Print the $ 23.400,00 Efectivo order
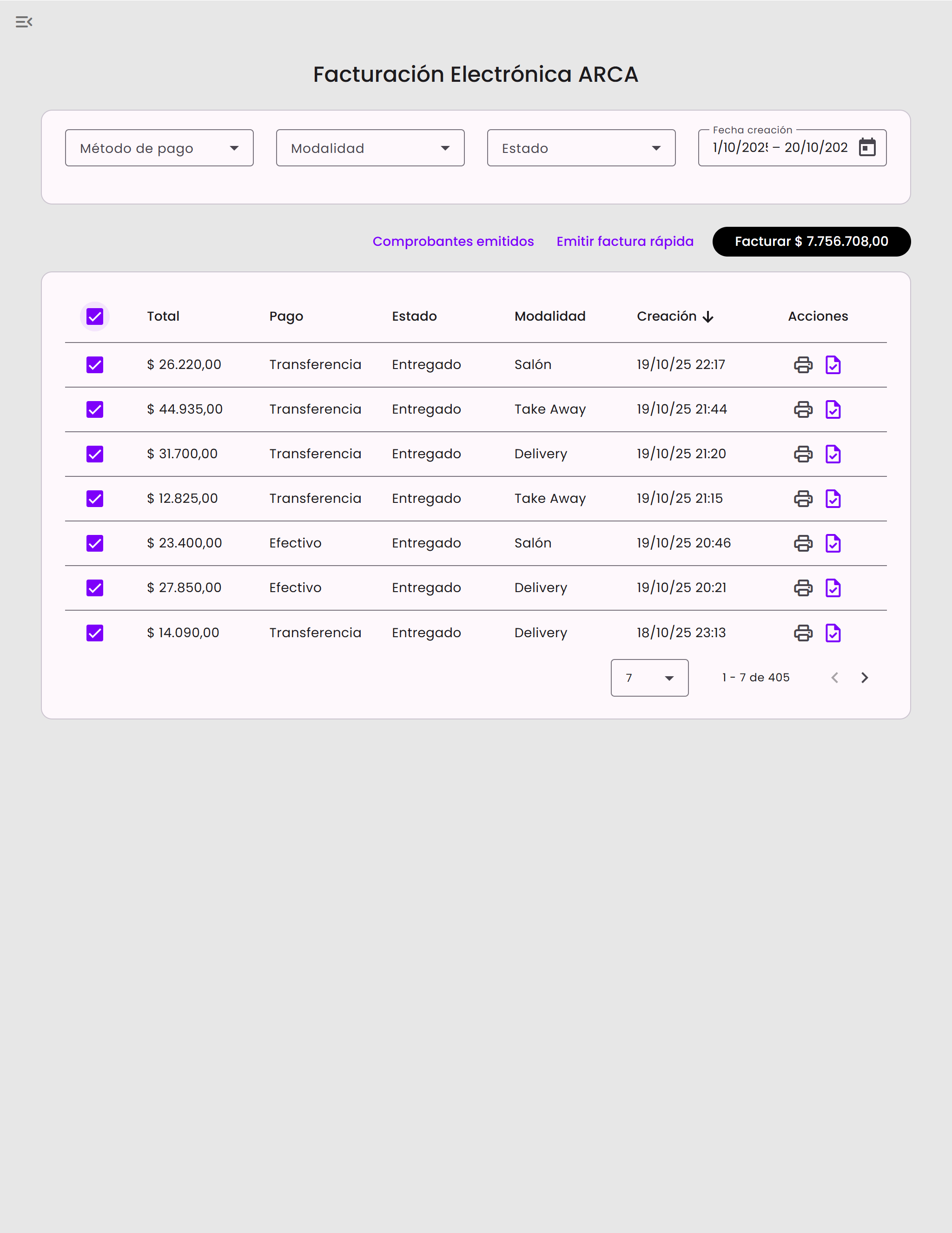 [x=803, y=543]
